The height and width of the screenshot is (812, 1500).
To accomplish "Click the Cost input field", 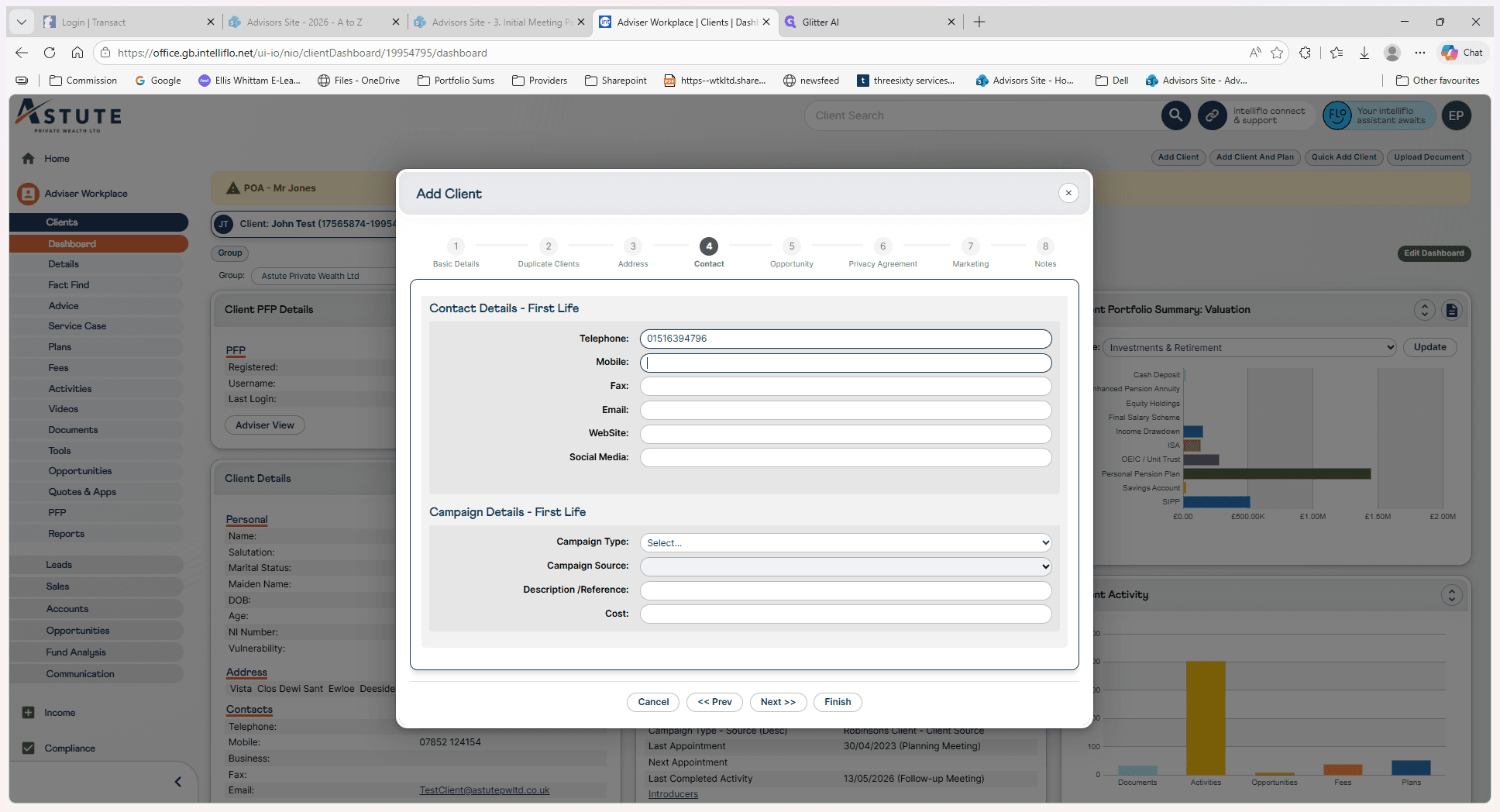I will click(845, 614).
